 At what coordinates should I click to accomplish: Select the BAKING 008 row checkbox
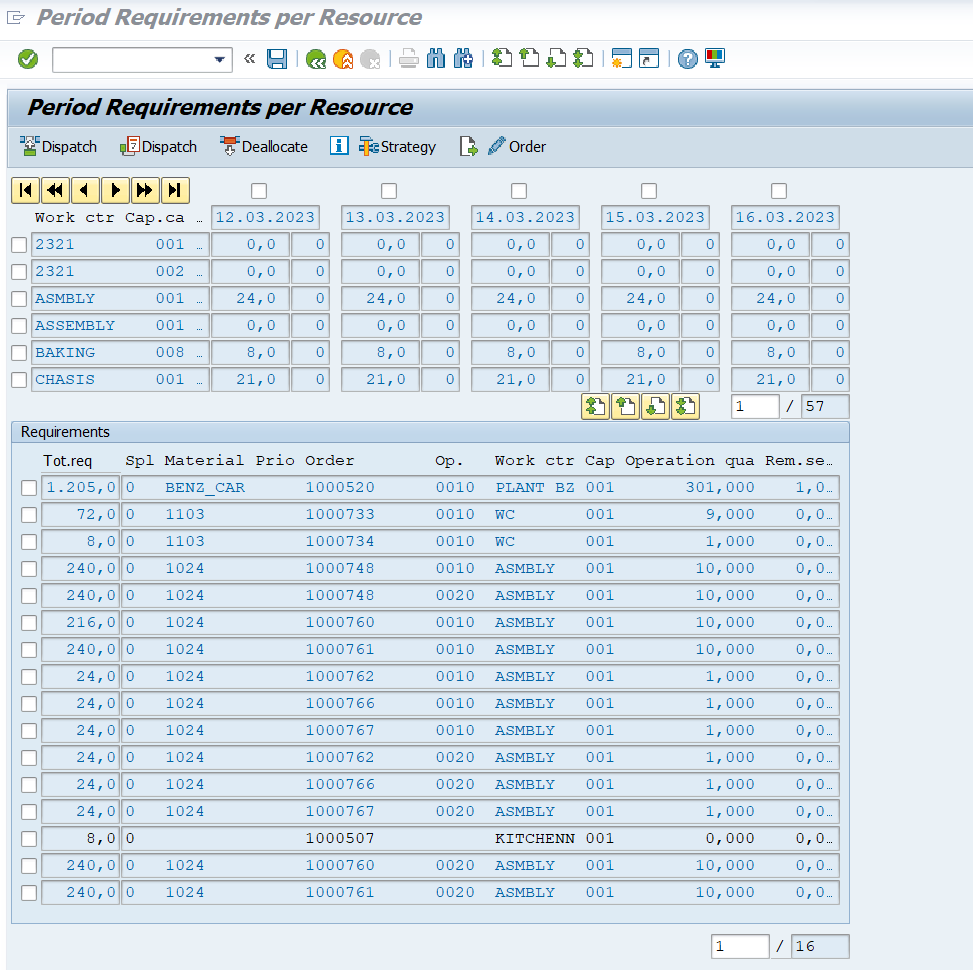19,353
